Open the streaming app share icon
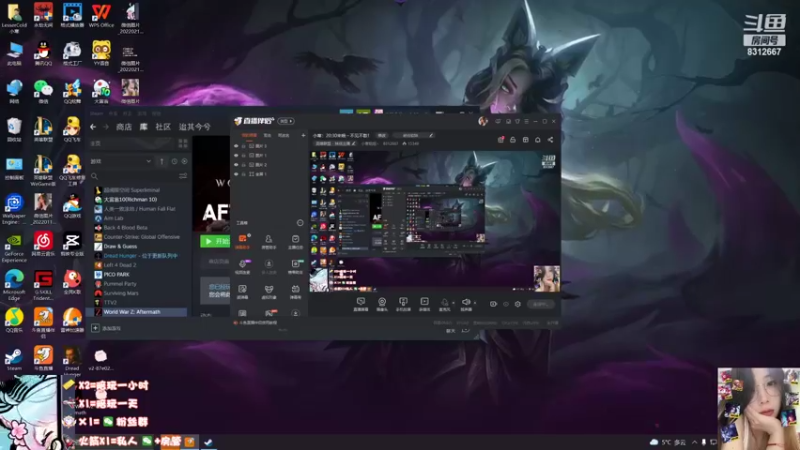Screen dimensions: 800x450 click(x=550, y=140)
